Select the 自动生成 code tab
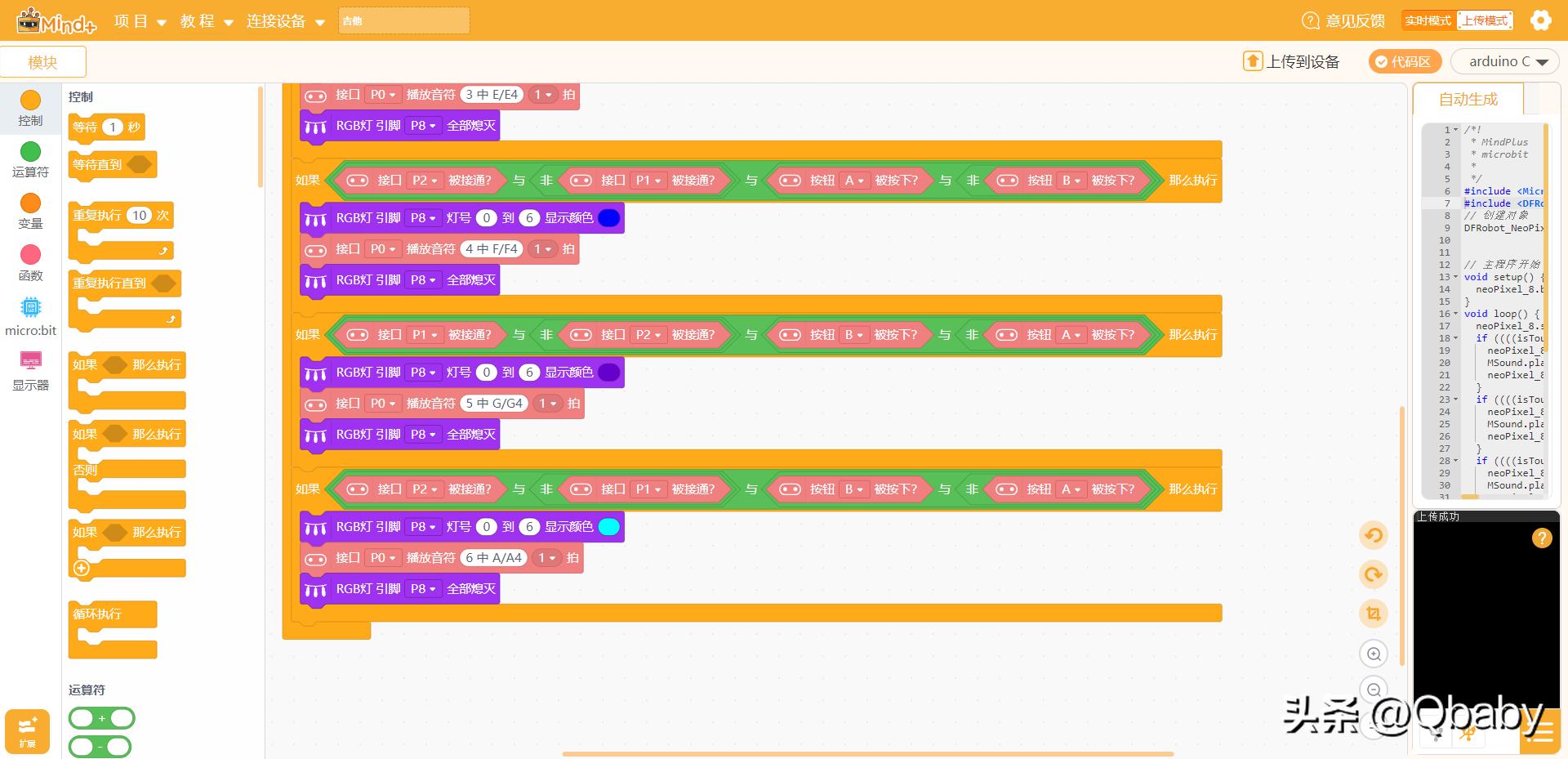 [x=1468, y=100]
